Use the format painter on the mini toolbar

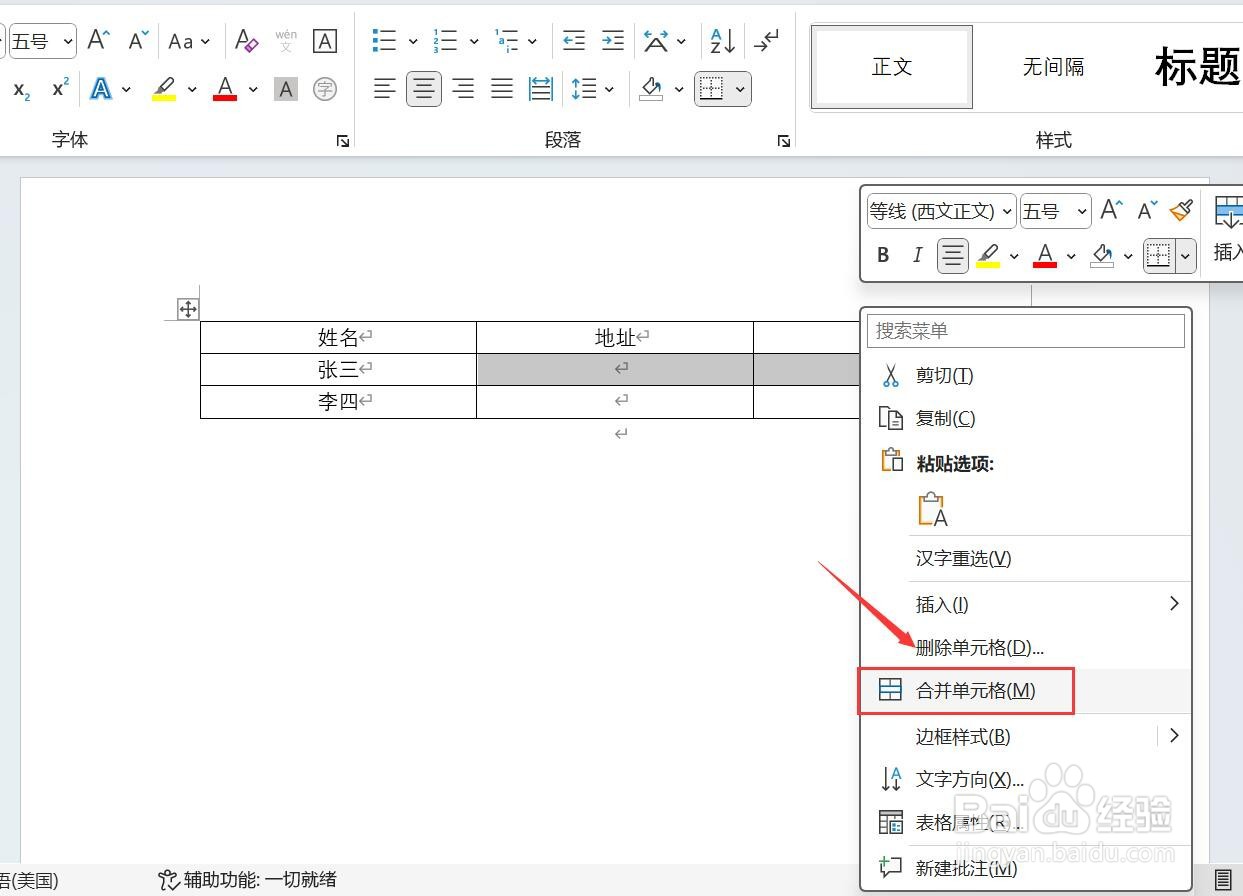(1181, 210)
